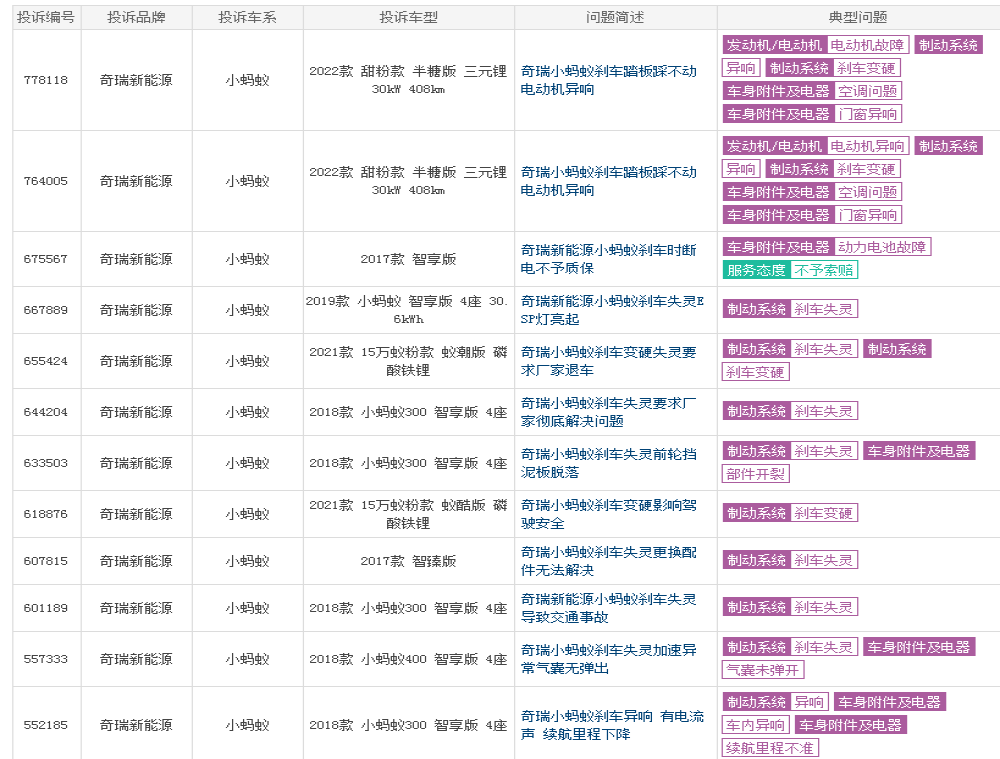Select complaint number 633503
1000x759 pixels.
46,463
